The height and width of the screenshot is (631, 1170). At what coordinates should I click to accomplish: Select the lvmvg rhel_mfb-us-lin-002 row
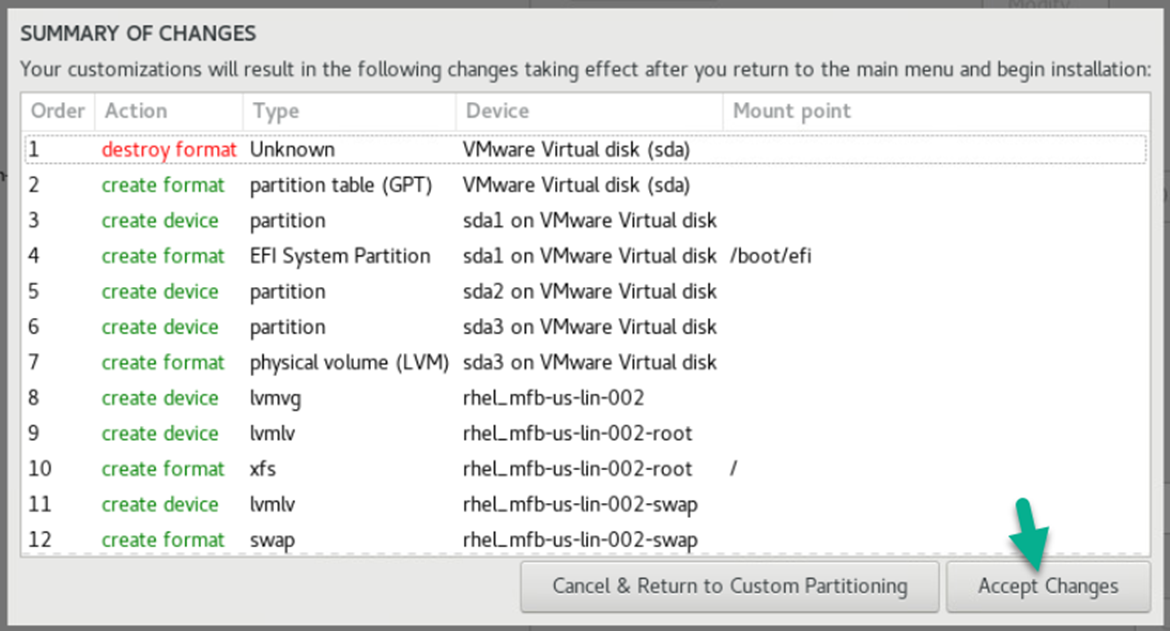(586, 398)
